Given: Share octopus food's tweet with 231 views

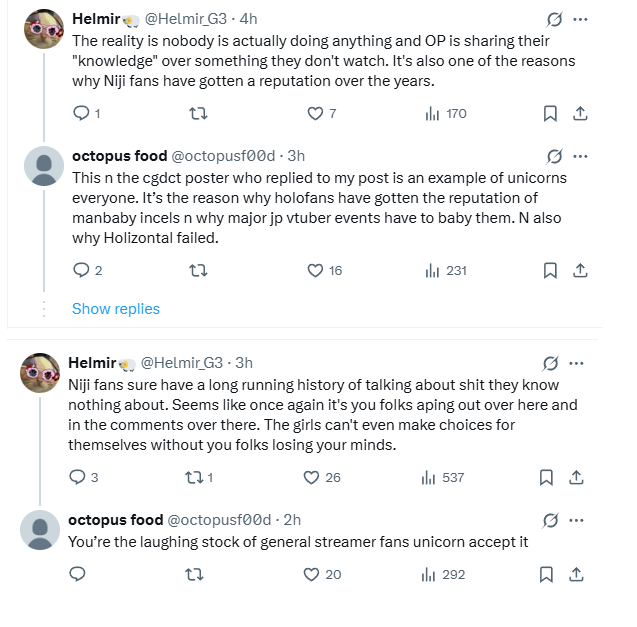Looking at the screenshot, I should [578, 270].
